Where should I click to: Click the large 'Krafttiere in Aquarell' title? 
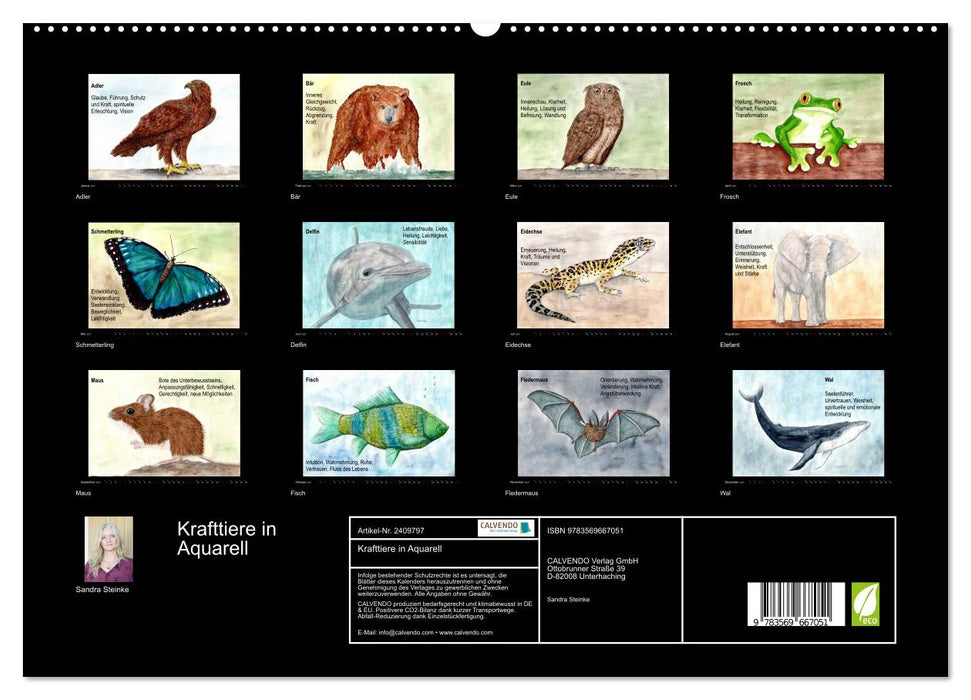(x=227, y=538)
